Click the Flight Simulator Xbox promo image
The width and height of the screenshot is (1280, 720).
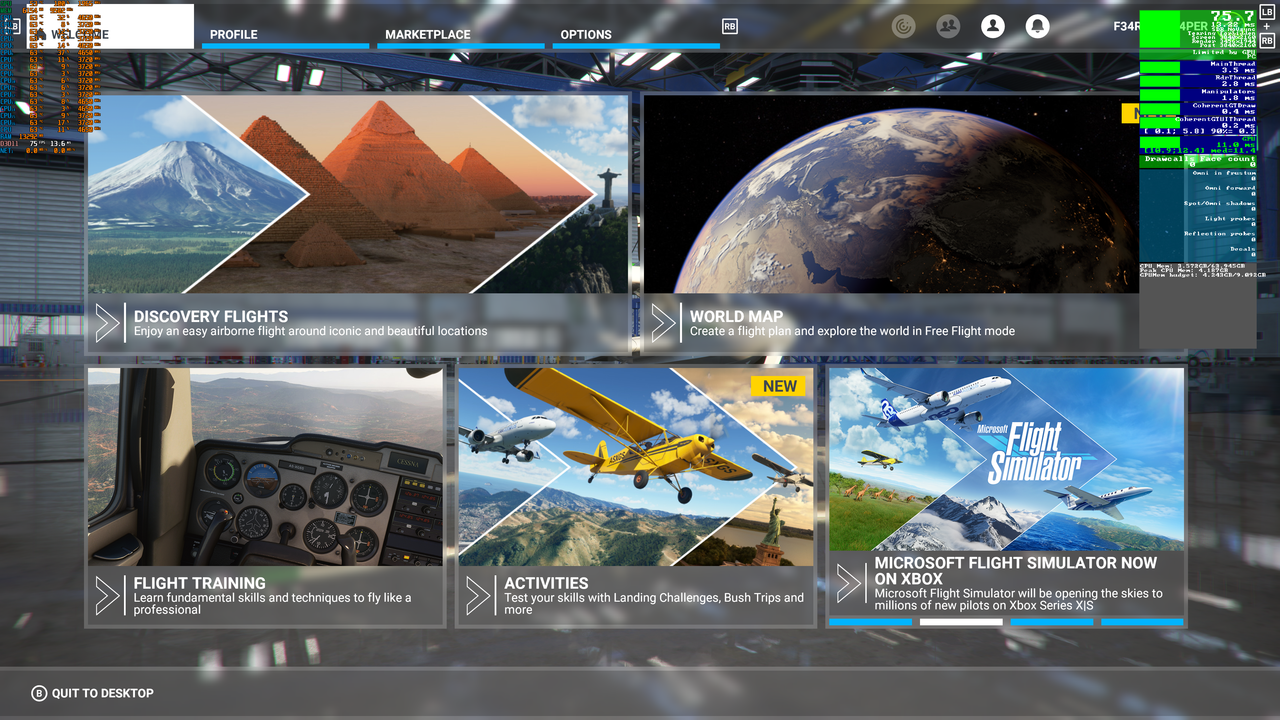[1006, 459]
